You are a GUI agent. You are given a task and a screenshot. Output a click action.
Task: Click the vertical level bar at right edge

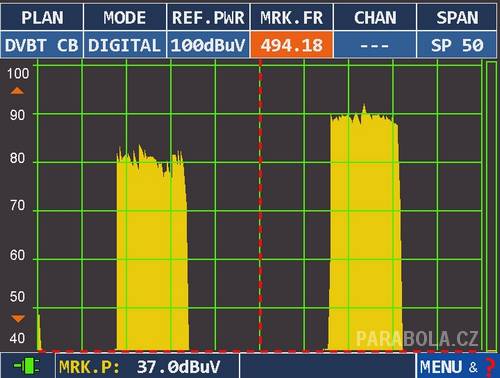click(491, 206)
